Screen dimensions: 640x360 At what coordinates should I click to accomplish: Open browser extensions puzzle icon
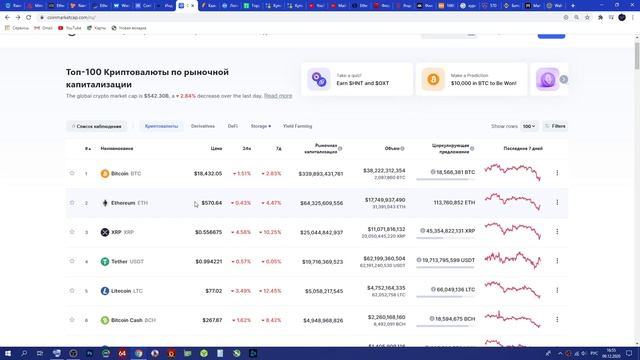[600, 18]
